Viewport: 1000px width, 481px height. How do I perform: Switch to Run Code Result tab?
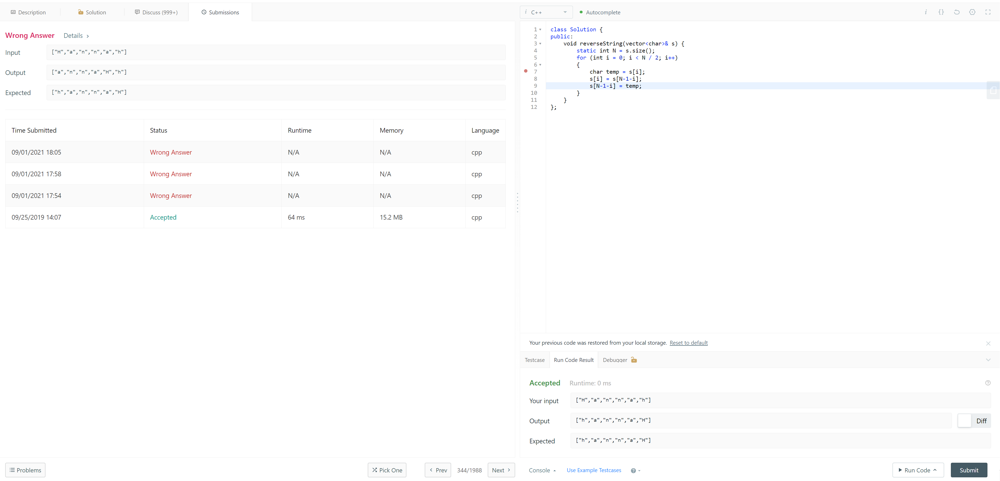573,360
